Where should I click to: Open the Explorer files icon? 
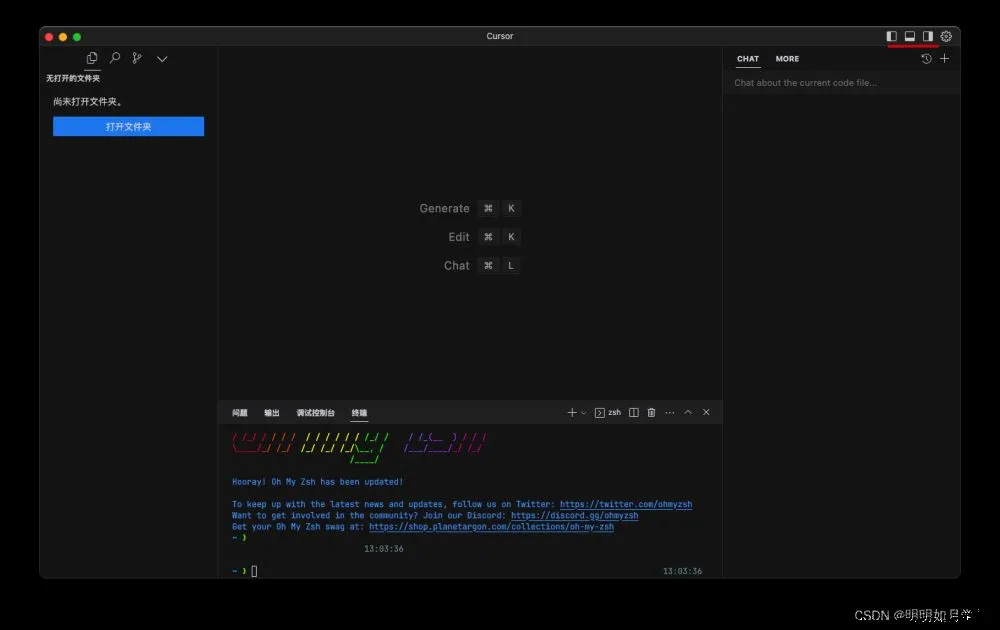(x=92, y=58)
